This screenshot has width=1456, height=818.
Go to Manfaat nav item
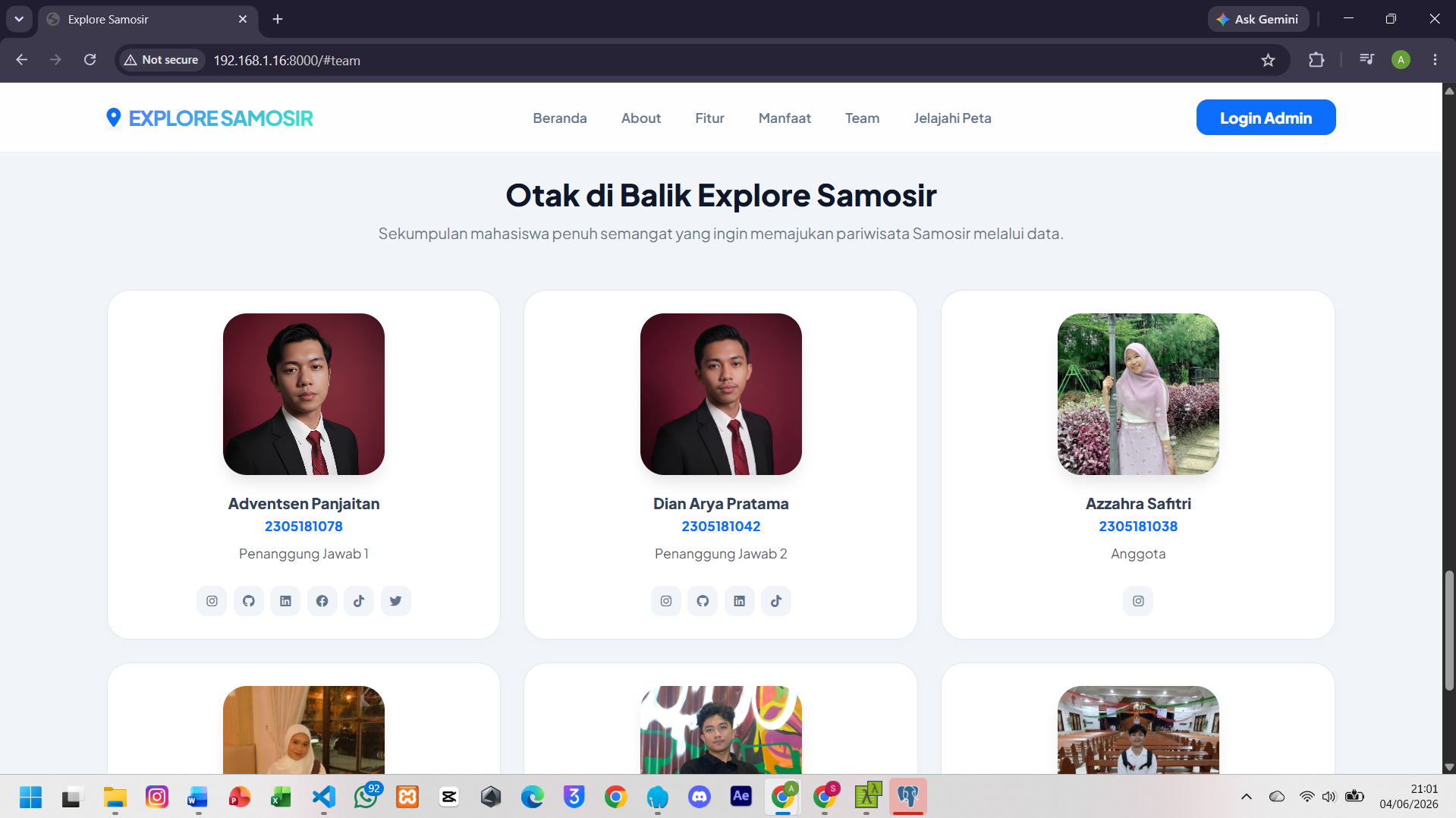[x=785, y=118]
